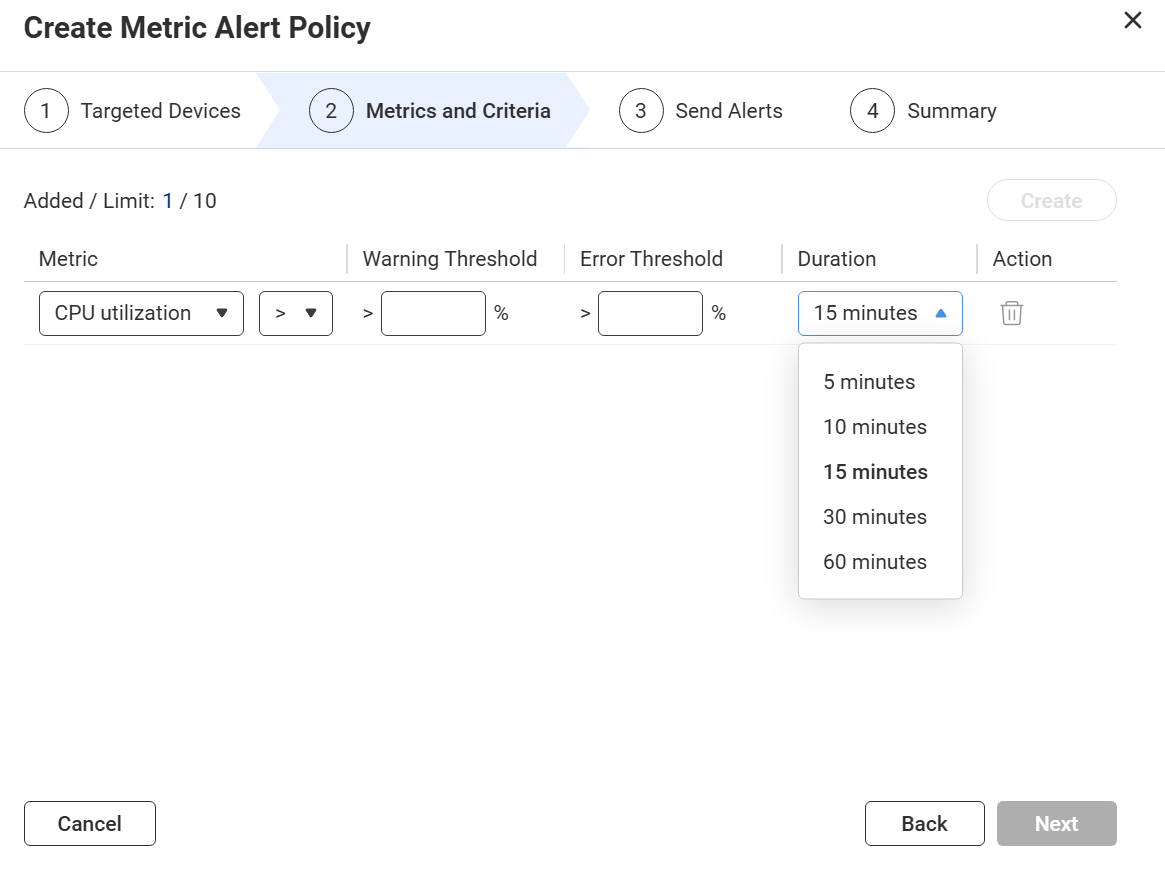The image size is (1165, 874).
Task: Pick the 15 minutes duration option
Action: coord(875,472)
